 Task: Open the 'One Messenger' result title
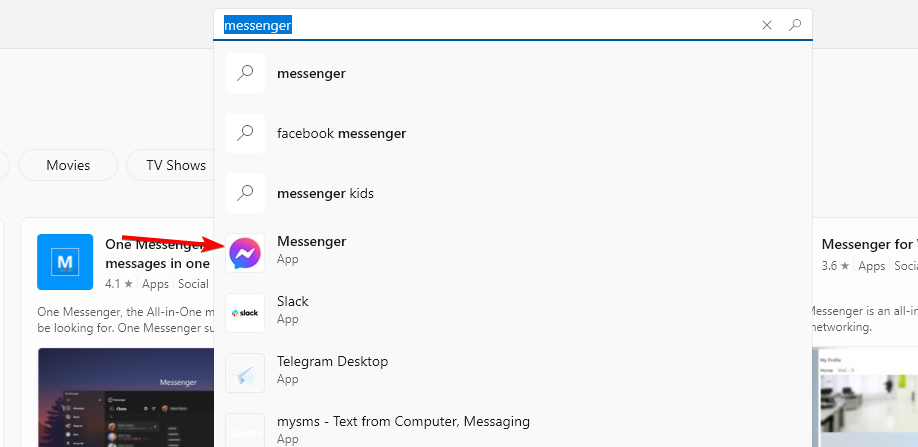(x=159, y=253)
